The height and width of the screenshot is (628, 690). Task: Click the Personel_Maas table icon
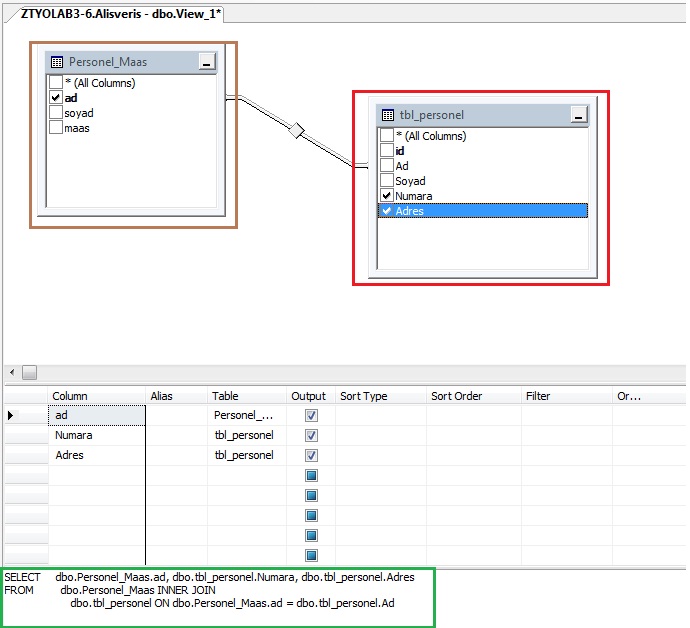58,62
